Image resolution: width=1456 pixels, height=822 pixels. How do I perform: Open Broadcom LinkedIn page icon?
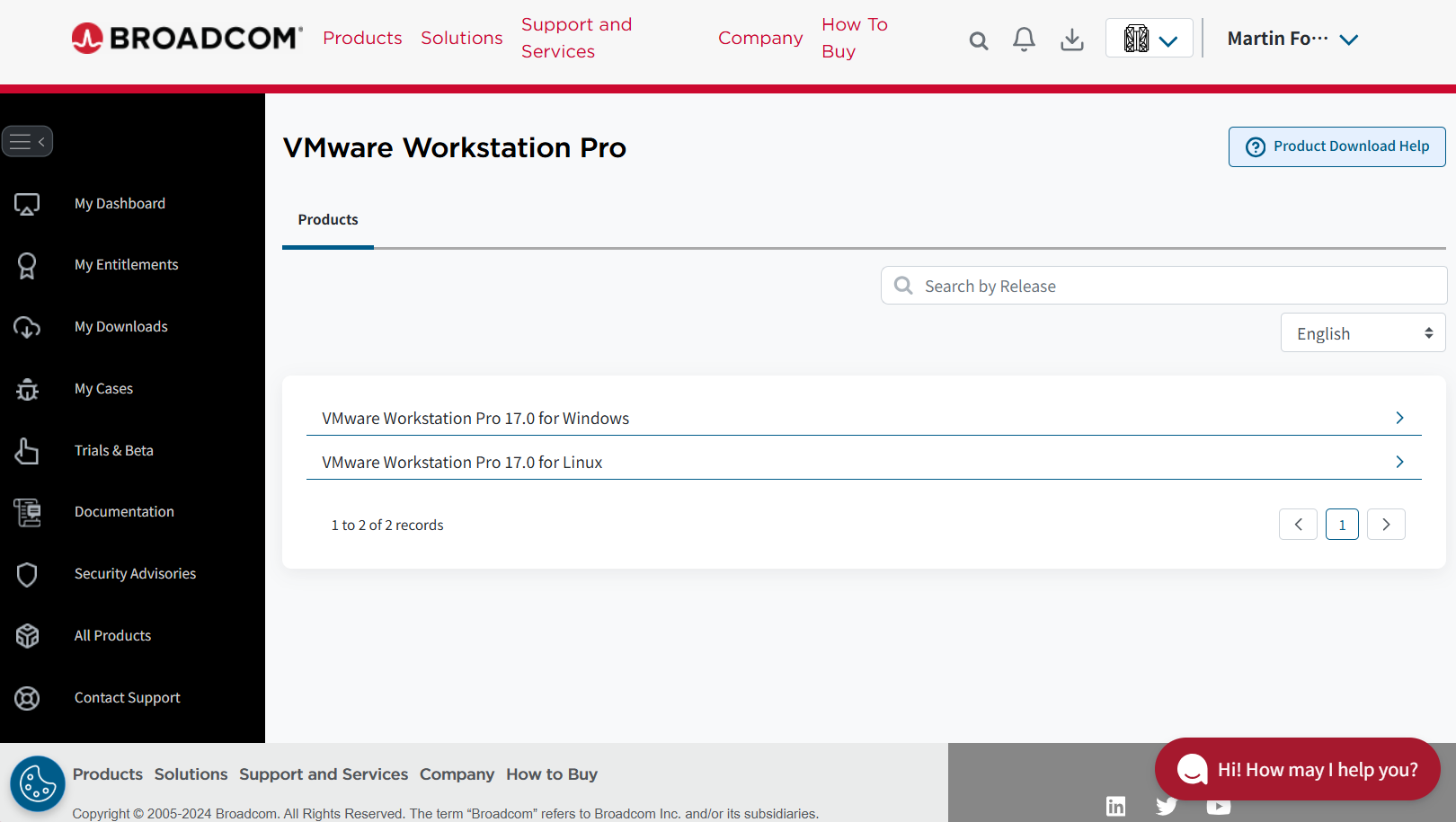(x=1115, y=806)
